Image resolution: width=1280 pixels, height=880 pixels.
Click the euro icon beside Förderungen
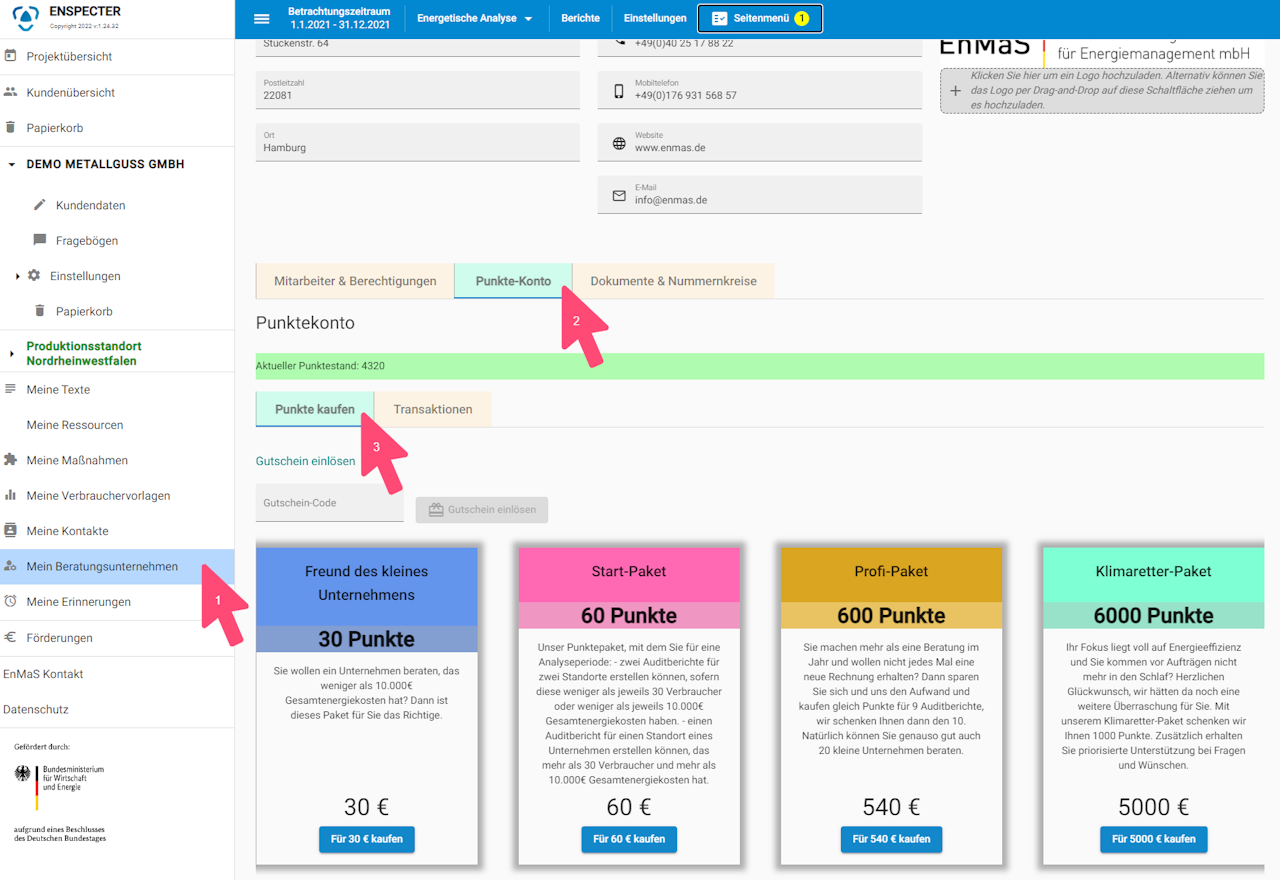[11, 637]
